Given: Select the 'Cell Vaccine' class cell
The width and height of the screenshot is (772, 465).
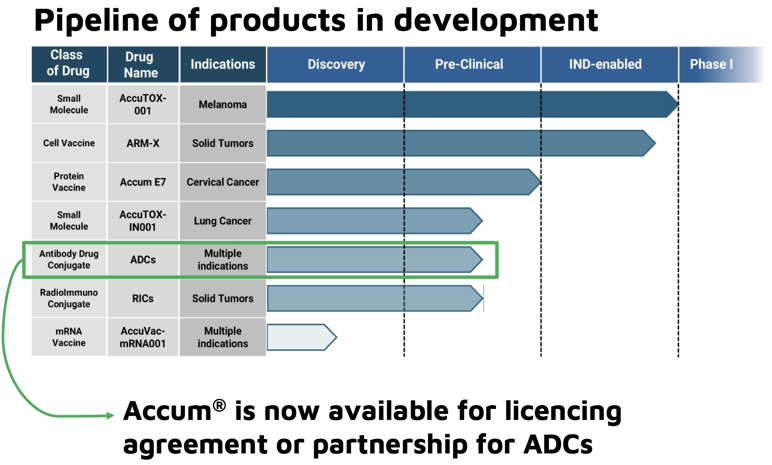Looking at the screenshot, I should point(69,143).
